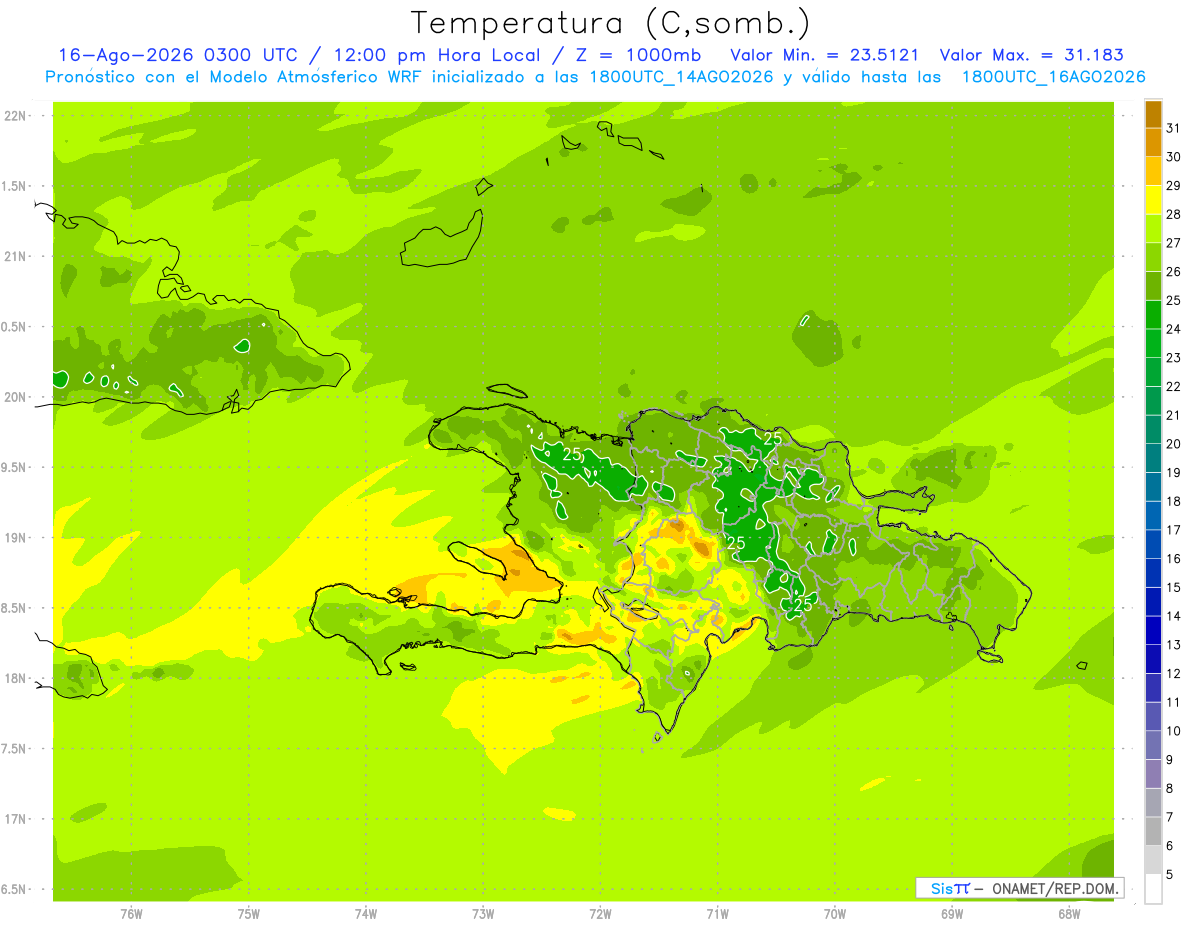Click the colorbar label '8'

[x=1170, y=788]
